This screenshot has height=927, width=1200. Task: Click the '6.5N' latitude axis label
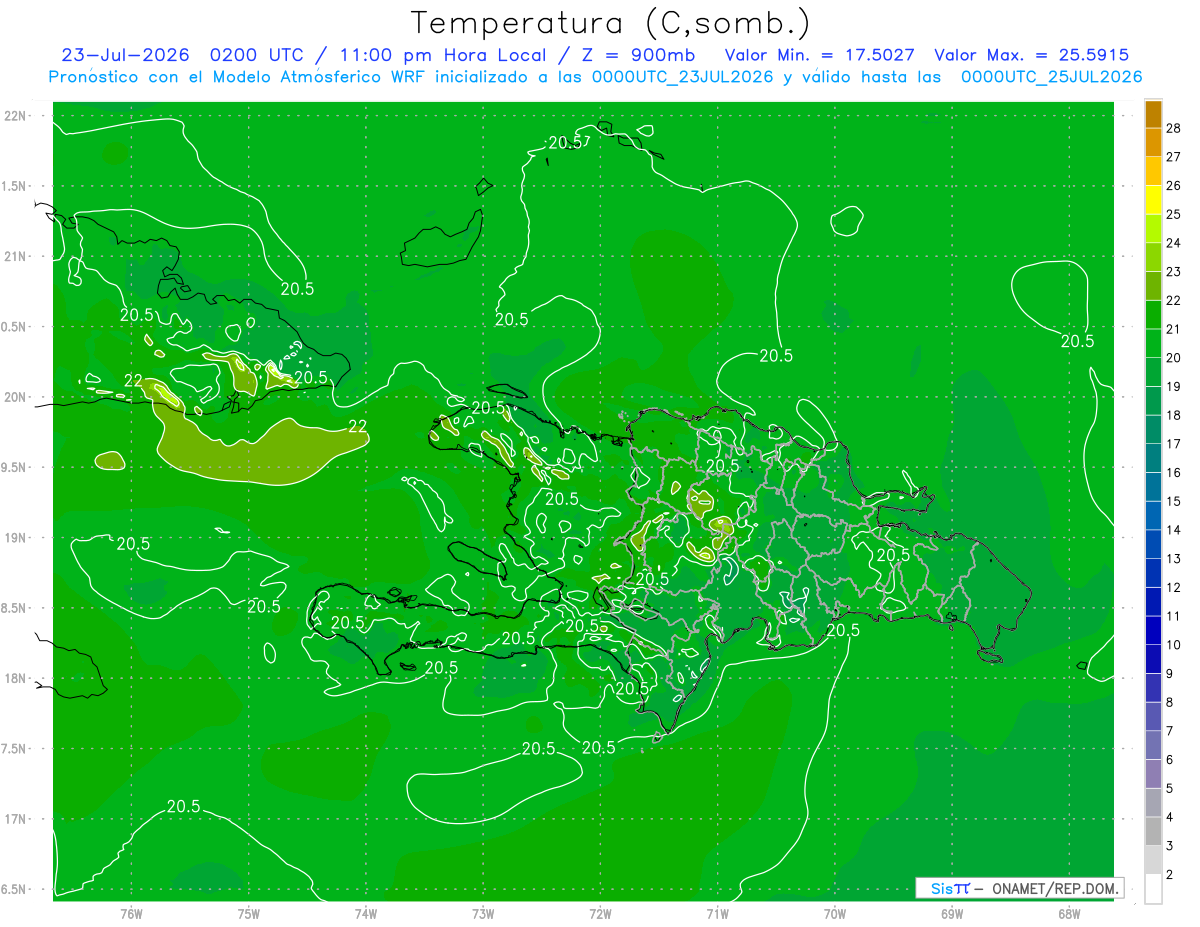click(14, 889)
